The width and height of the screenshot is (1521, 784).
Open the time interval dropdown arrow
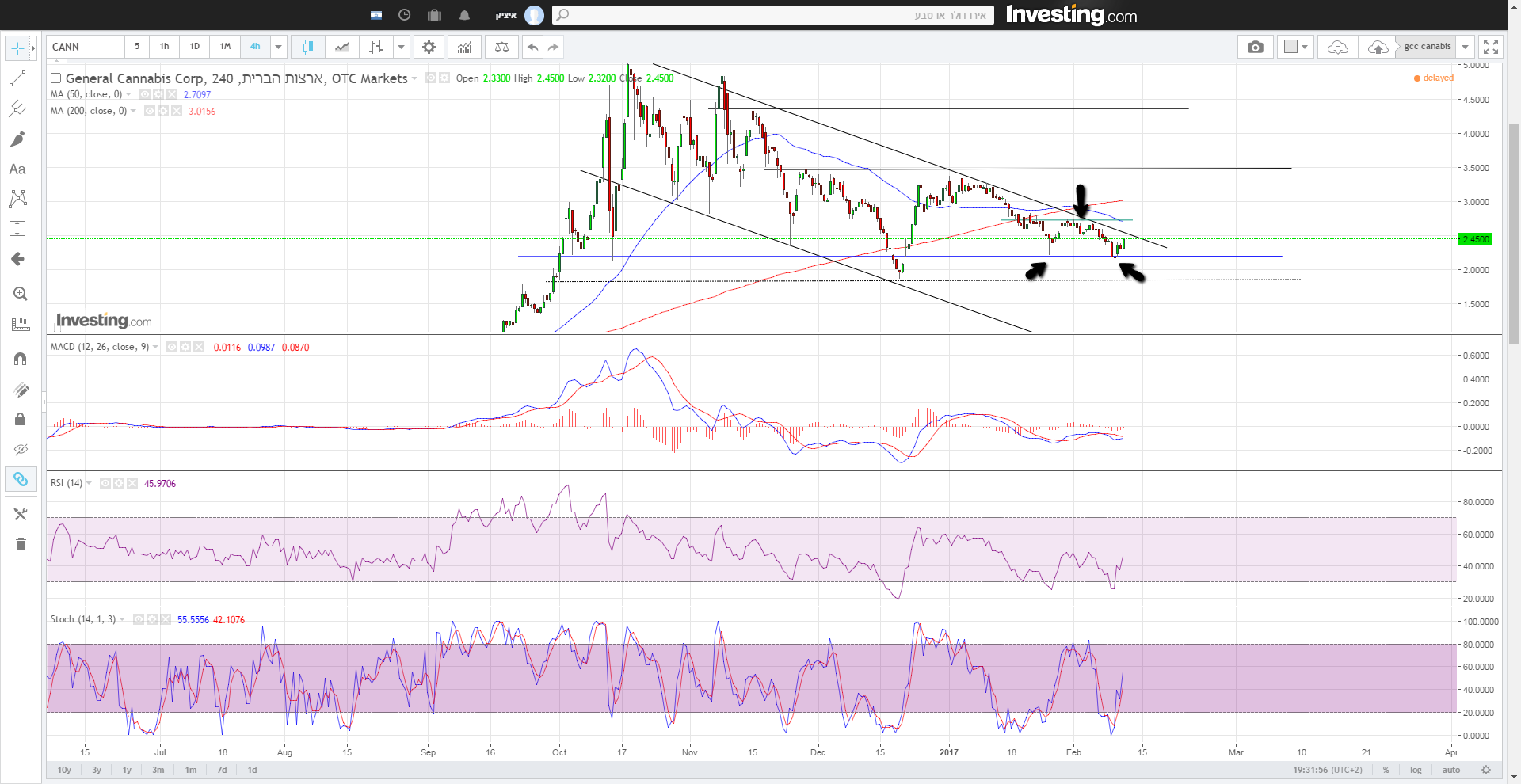(278, 47)
